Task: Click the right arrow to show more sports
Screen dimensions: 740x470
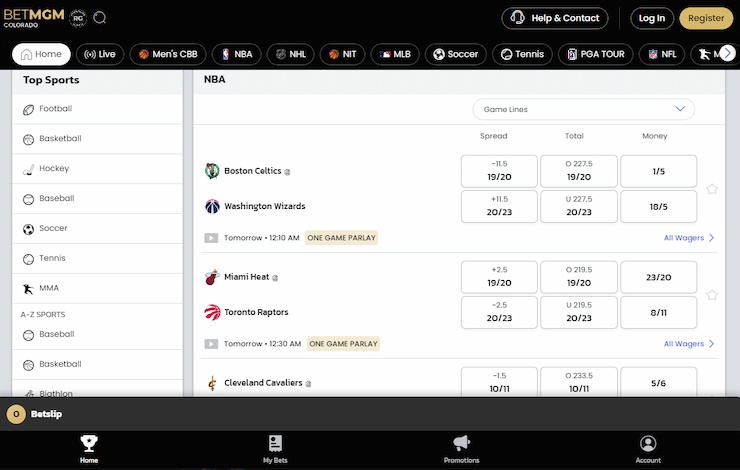Action: pos(727,54)
